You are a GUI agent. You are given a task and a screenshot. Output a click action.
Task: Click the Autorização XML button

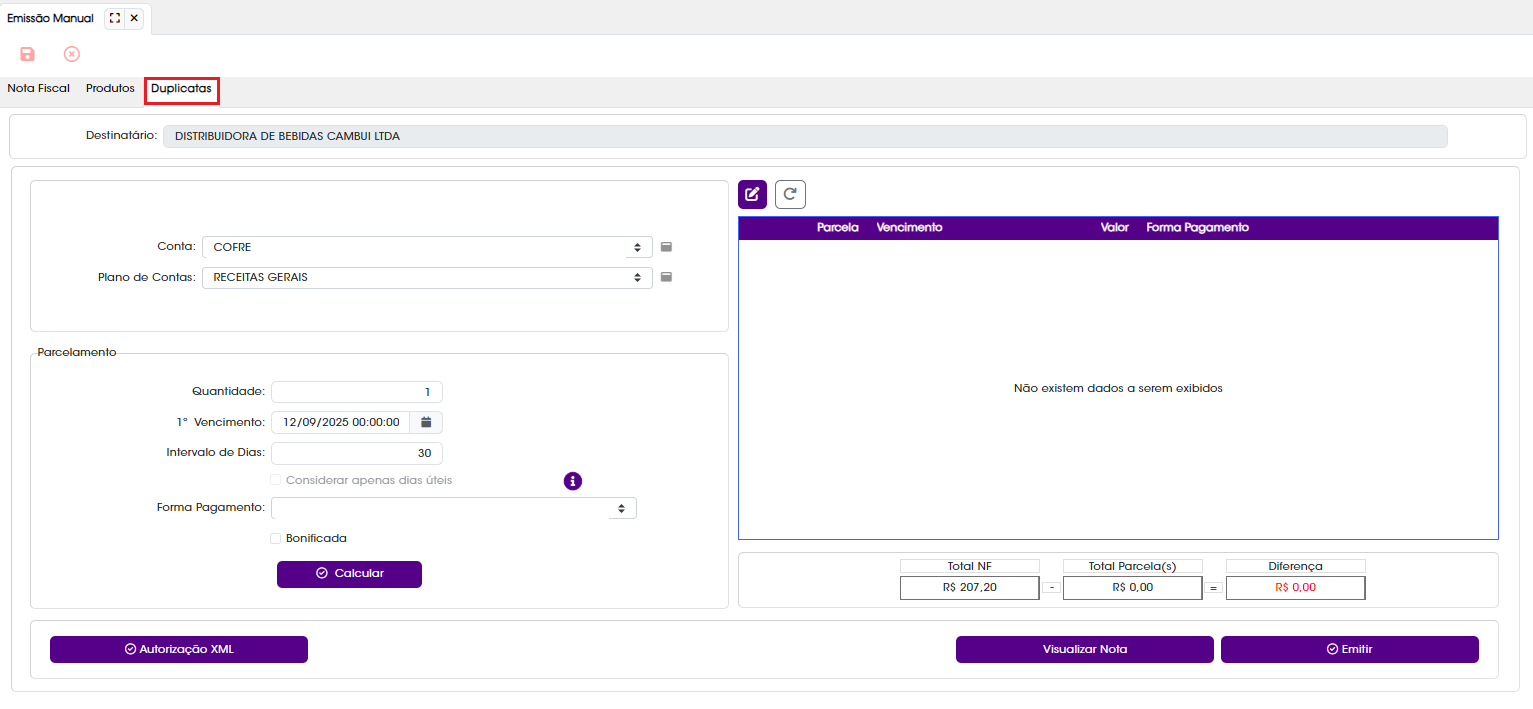pyautogui.click(x=179, y=649)
